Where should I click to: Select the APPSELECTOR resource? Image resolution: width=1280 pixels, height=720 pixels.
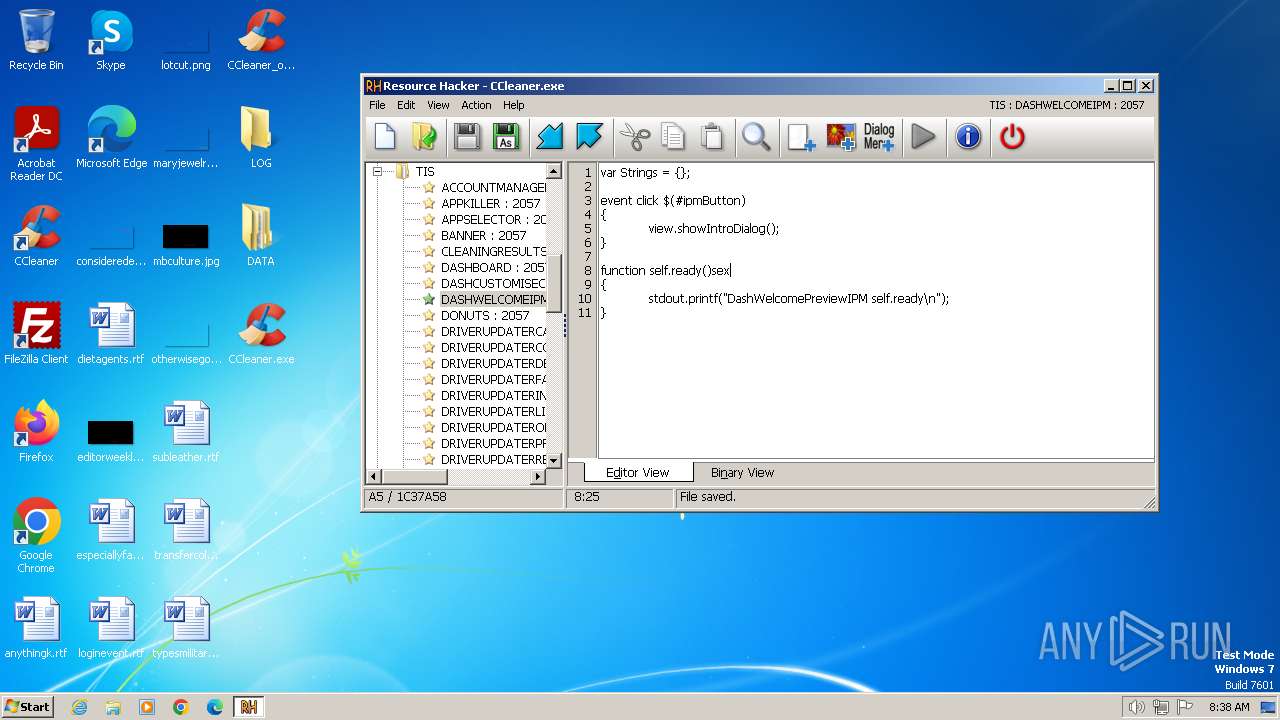point(493,219)
